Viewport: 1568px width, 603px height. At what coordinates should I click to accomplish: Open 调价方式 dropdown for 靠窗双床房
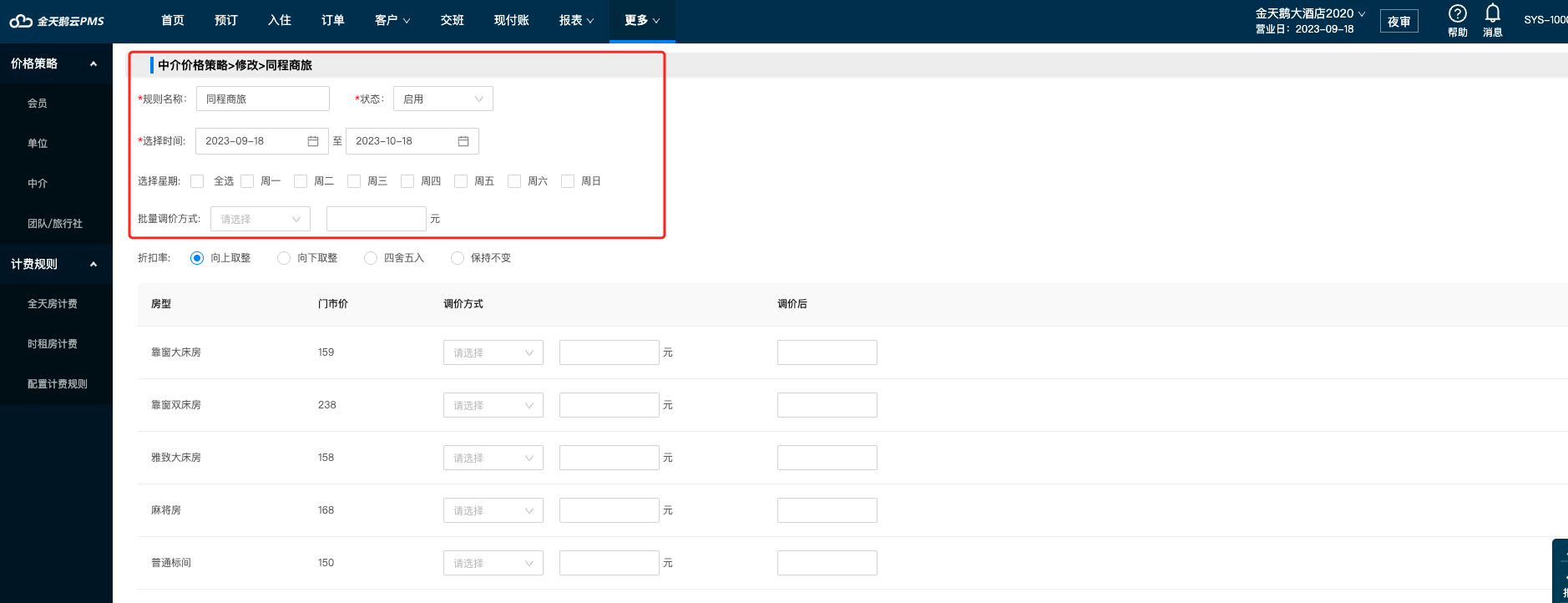[x=493, y=405]
